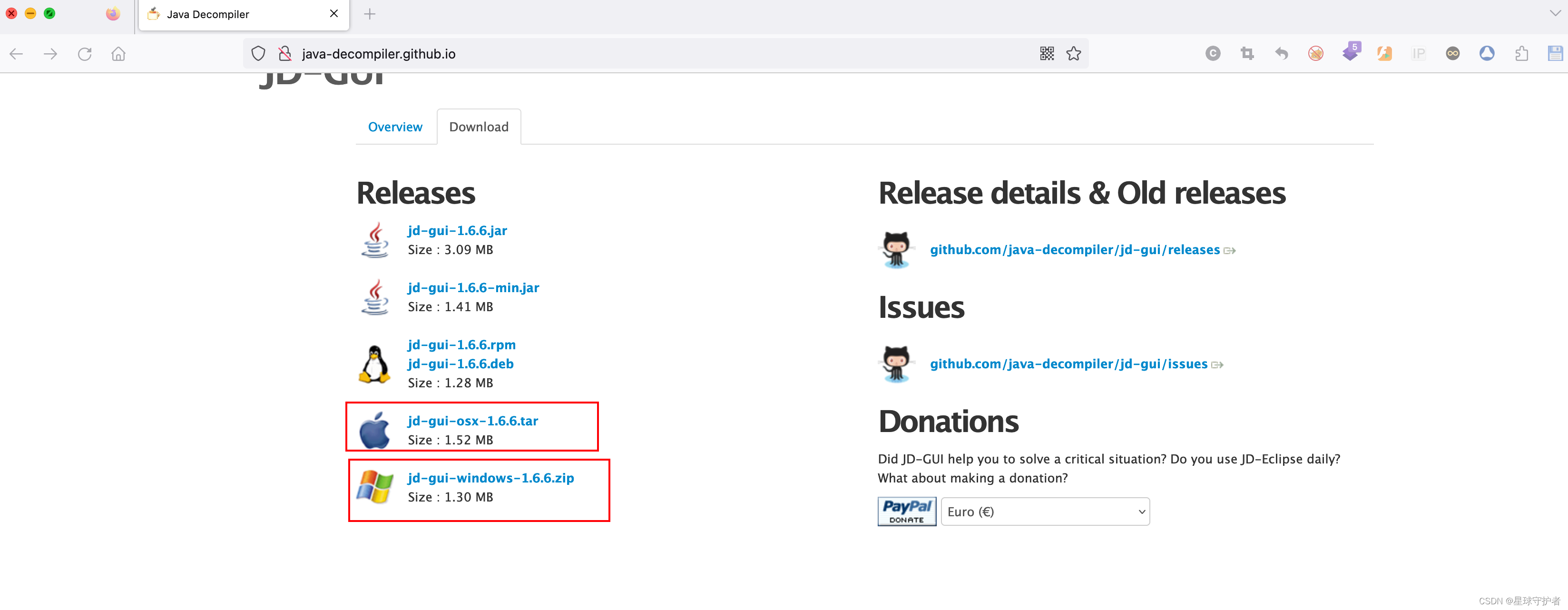Download jd-gui-1.6.6.jar file link
Viewport: 1568px width, 610px height.
tap(457, 230)
